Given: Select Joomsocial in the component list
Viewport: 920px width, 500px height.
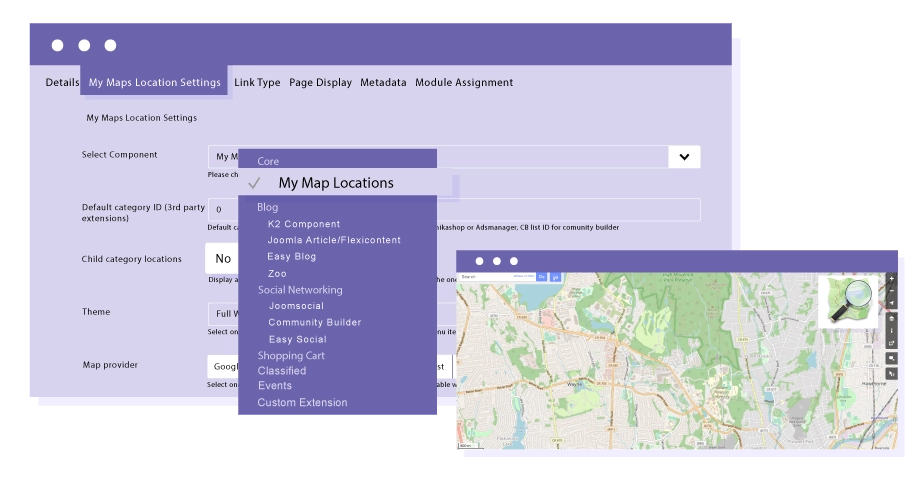Looking at the screenshot, I should pos(296,306).
